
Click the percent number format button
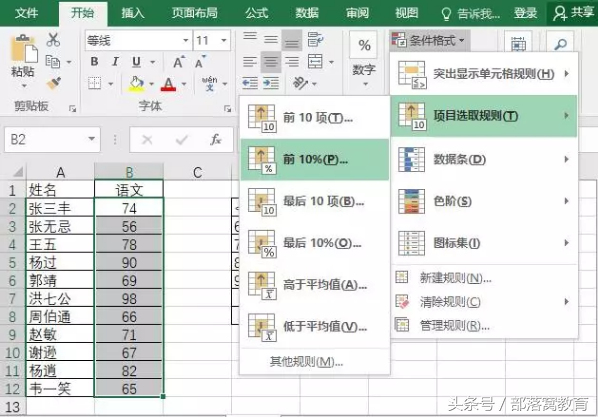[x=364, y=45]
